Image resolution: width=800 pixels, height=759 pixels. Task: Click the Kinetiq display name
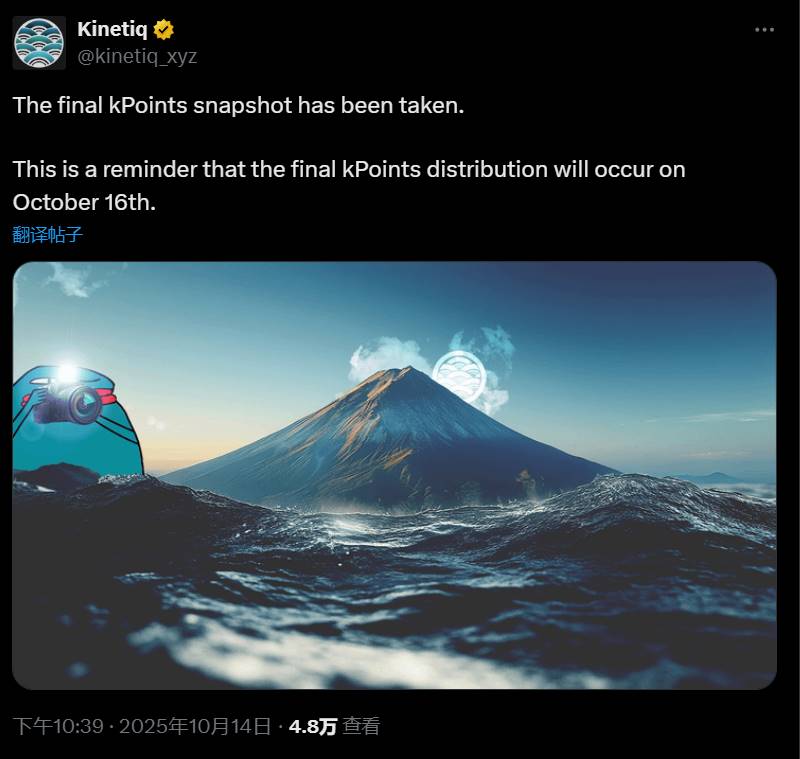[112, 30]
